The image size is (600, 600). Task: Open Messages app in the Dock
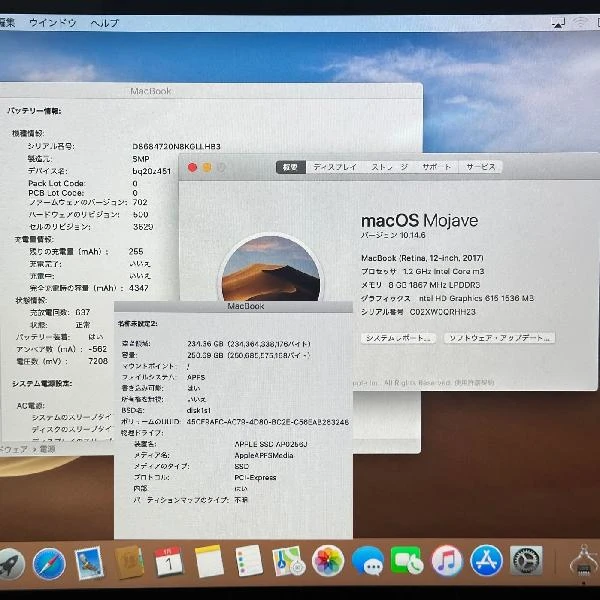tap(368, 561)
